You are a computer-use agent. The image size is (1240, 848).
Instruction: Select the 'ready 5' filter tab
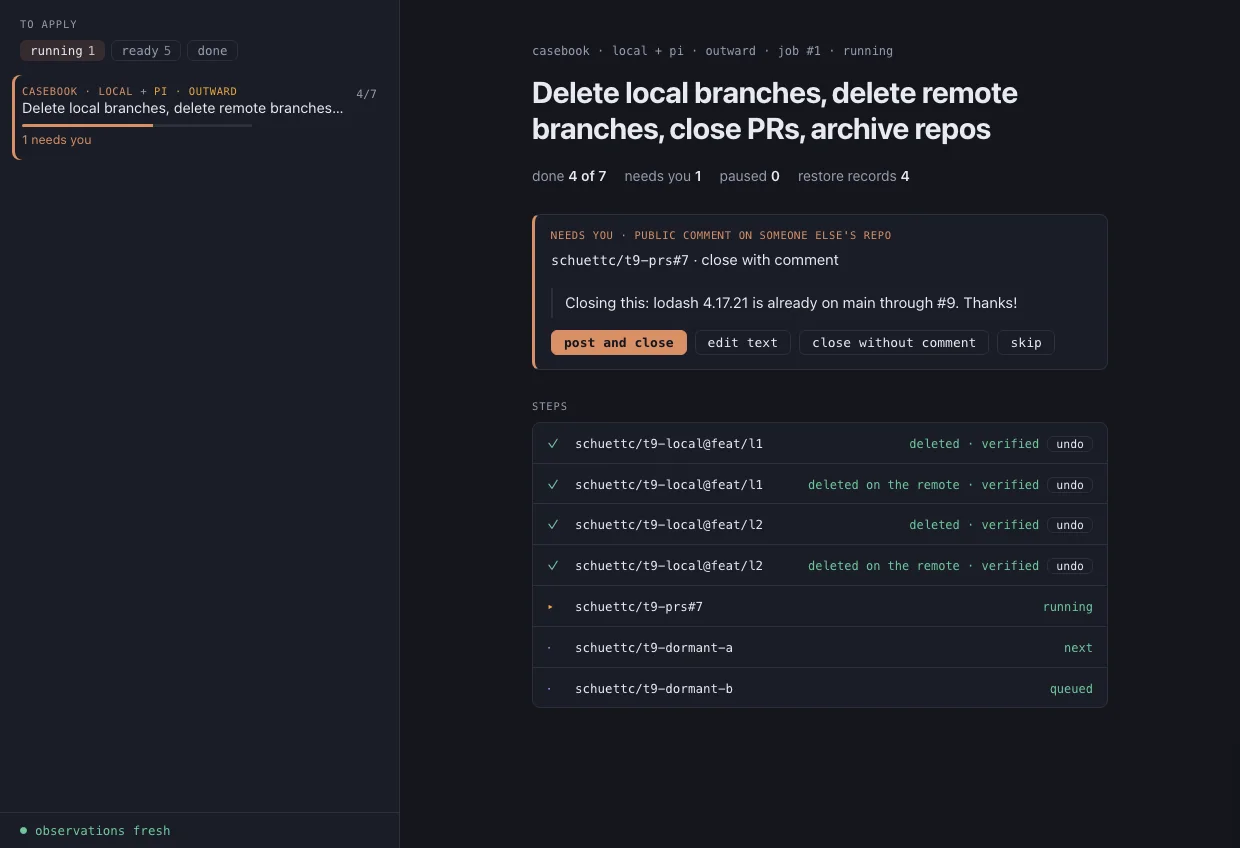click(146, 51)
